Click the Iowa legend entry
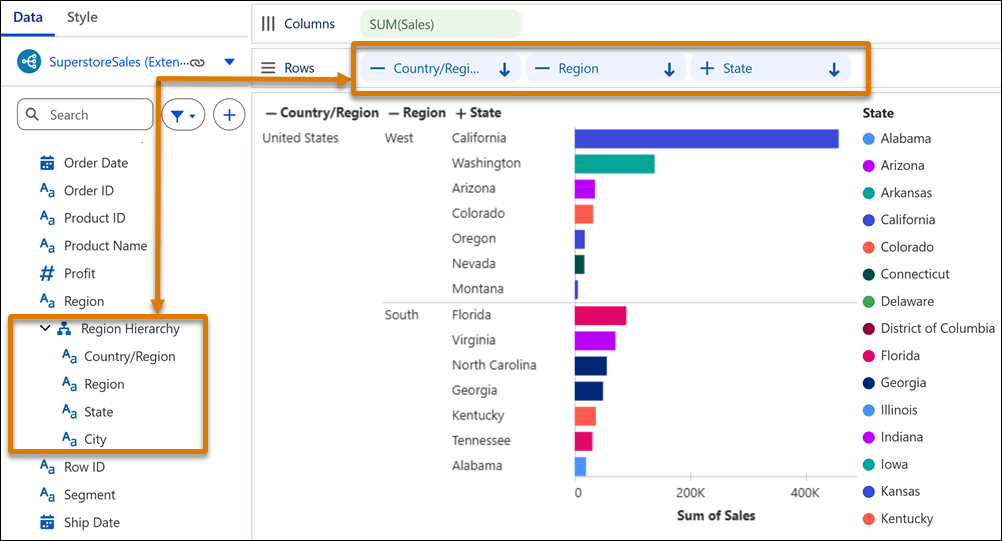The image size is (1002, 541). 885,464
